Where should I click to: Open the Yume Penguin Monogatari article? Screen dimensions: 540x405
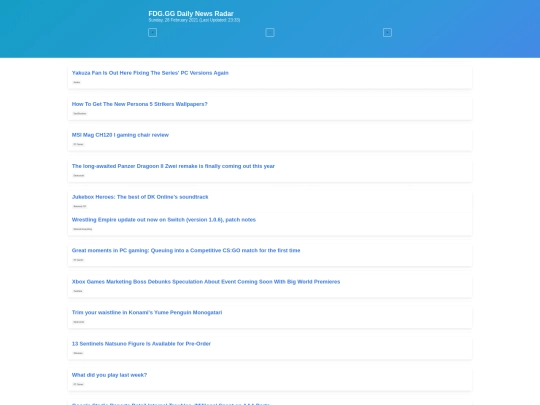(147, 312)
